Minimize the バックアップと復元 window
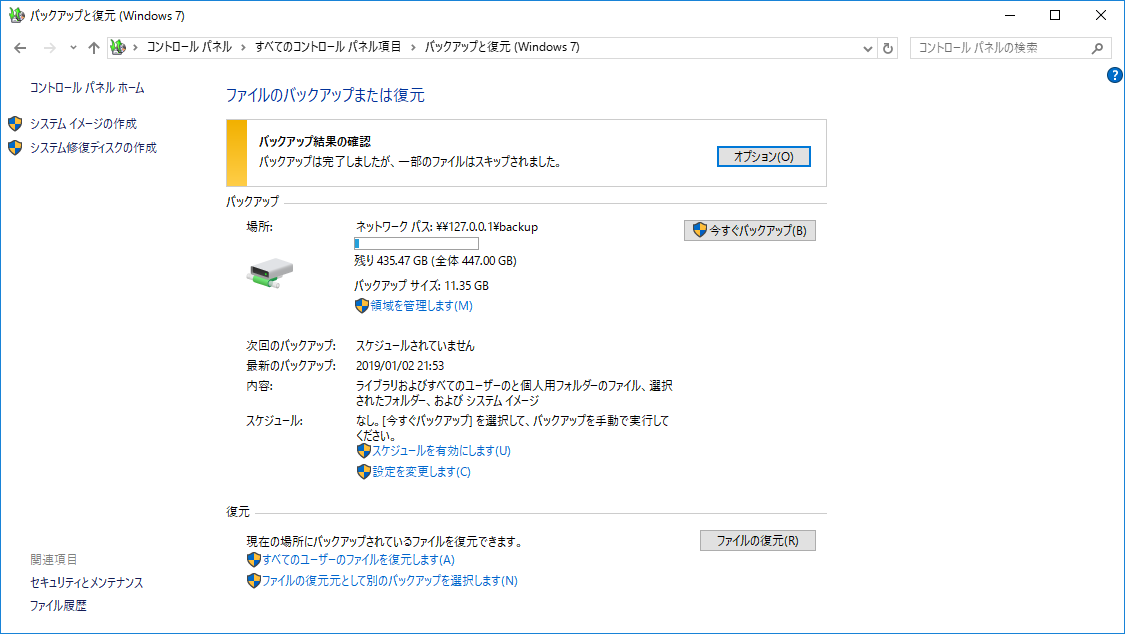The image size is (1125, 634). (1010, 15)
